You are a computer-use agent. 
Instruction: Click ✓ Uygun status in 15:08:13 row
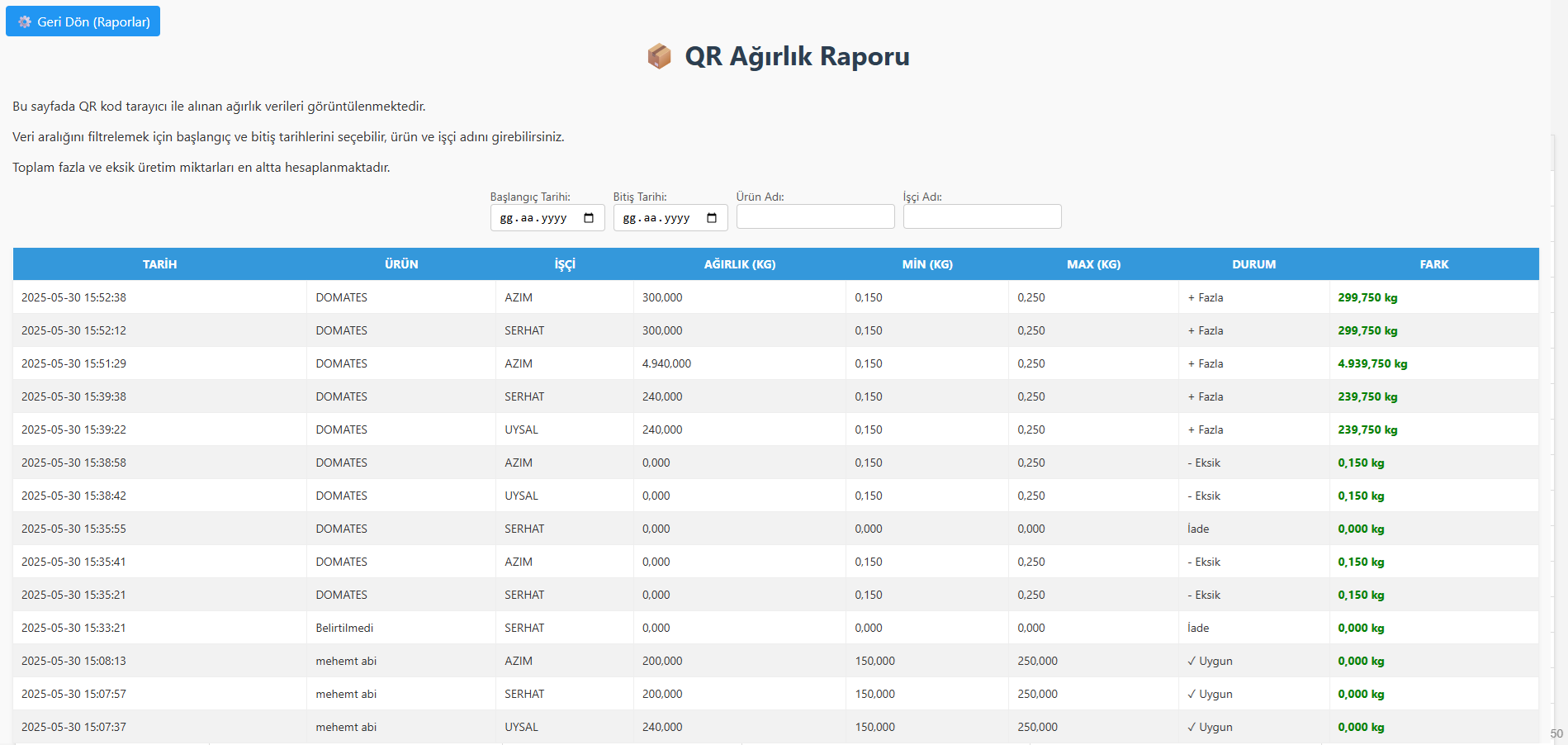[x=1210, y=661]
